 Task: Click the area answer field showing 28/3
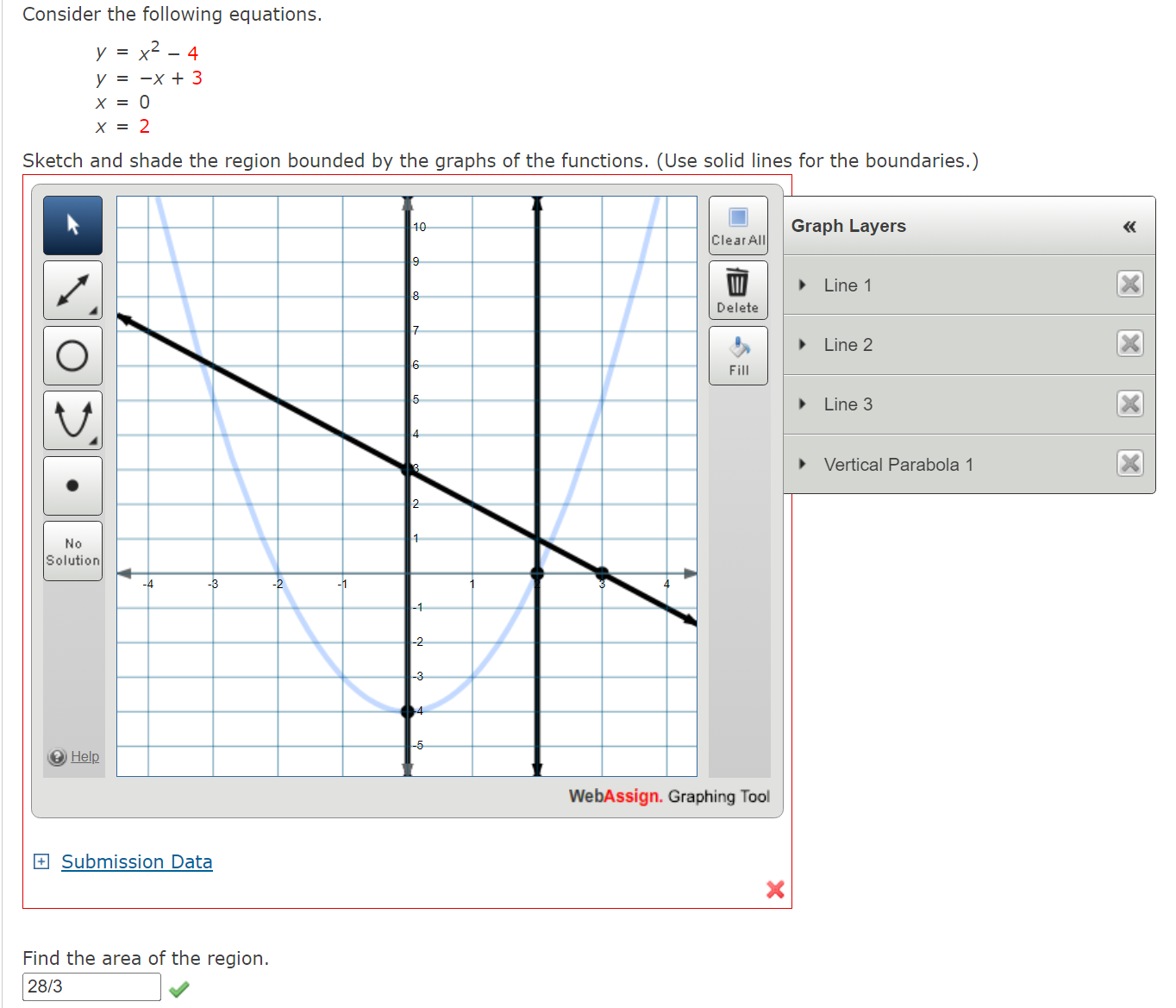click(x=90, y=986)
